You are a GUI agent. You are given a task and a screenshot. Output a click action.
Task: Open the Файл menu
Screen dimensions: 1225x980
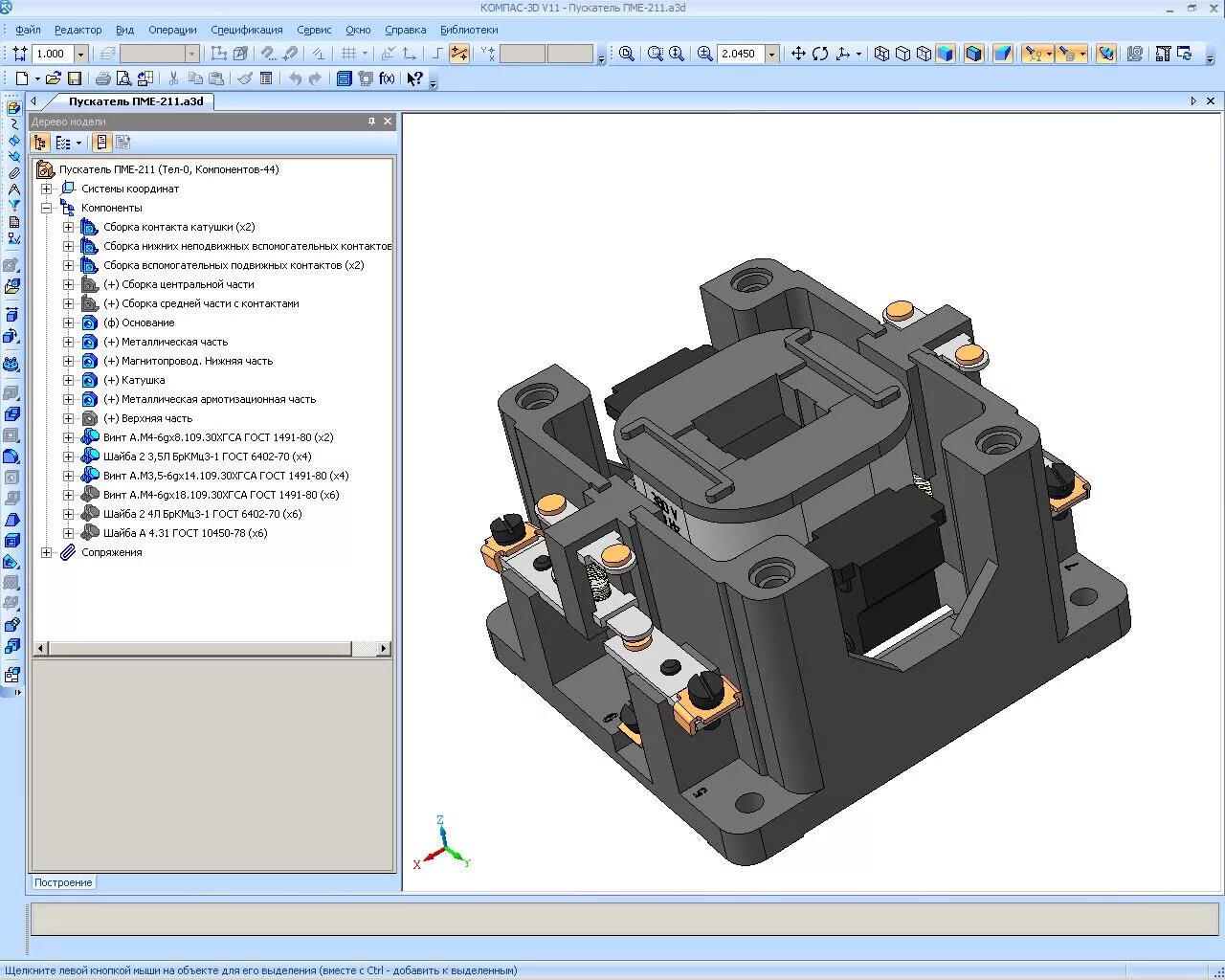[28, 30]
